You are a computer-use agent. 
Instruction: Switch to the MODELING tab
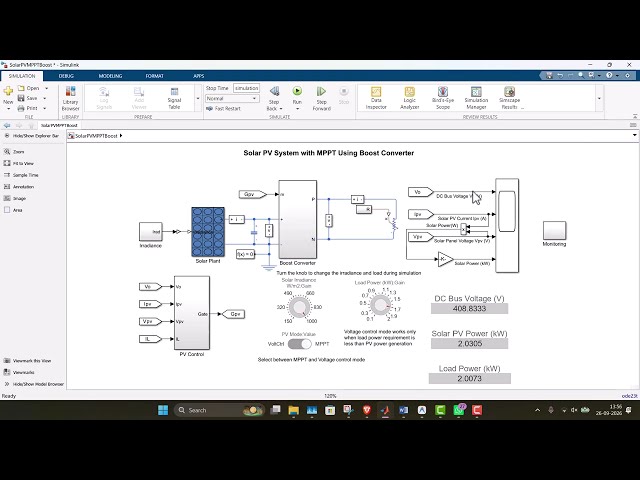(110, 76)
